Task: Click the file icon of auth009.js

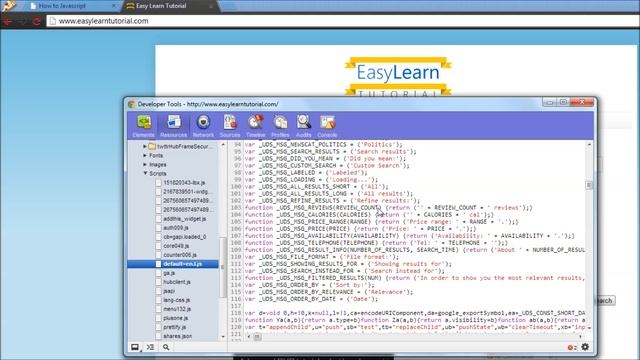Action: coord(158,228)
